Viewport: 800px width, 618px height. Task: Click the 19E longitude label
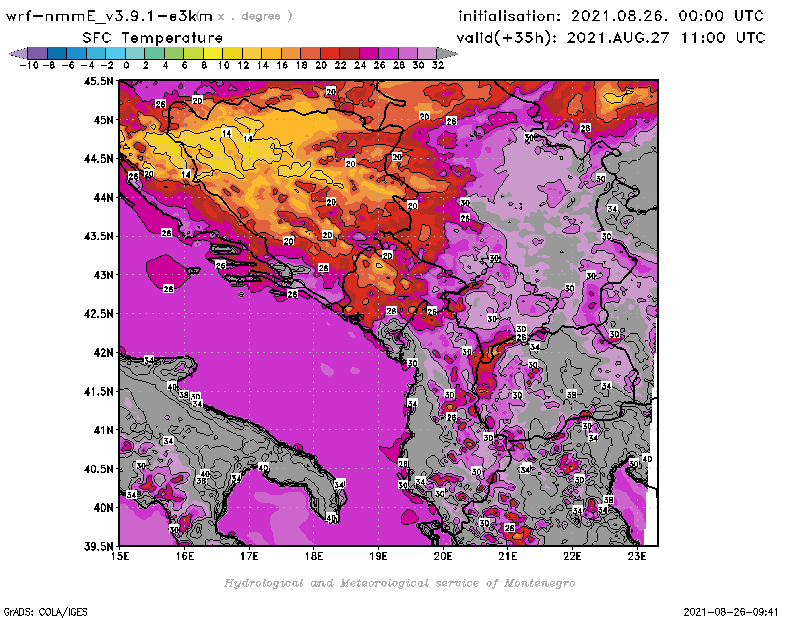(x=379, y=556)
